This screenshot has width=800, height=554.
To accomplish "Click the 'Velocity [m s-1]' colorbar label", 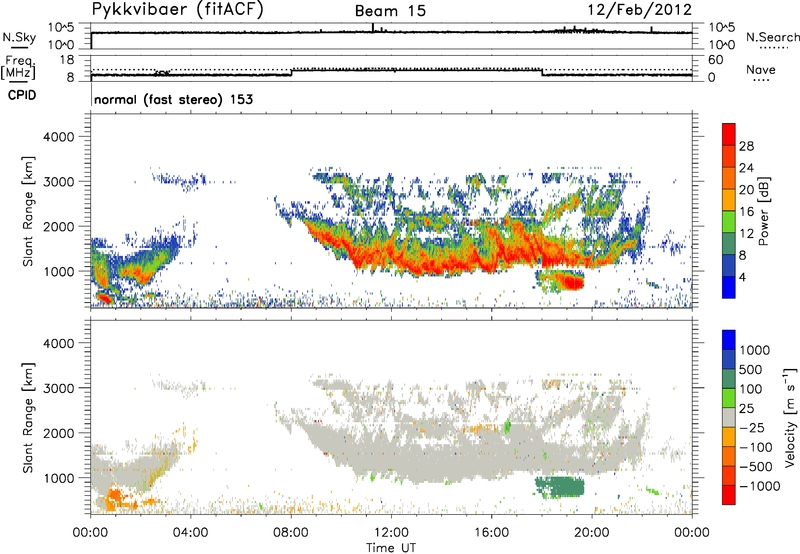I will pyautogui.click(x=790, y=417).
